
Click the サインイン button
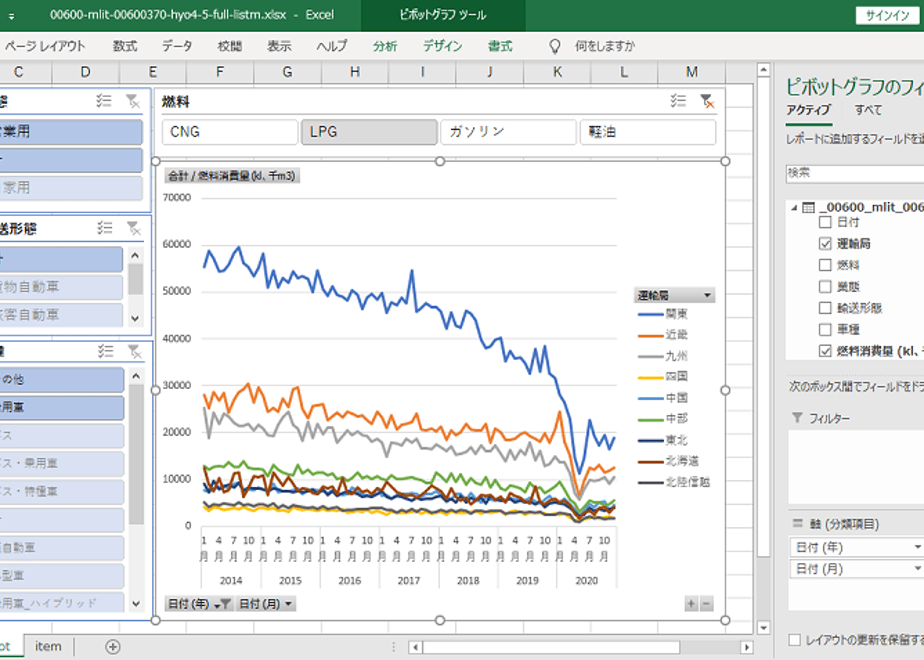(x=887, y=16)
